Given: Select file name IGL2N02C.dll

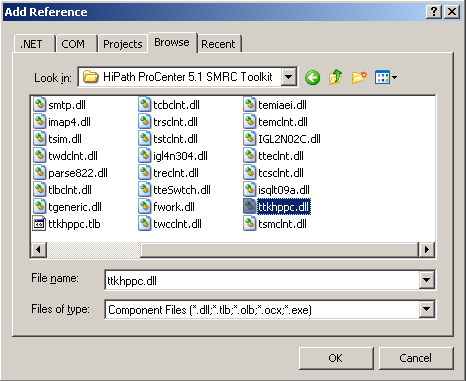Looking at the screenshot, I should pyautogui.click(x=289, y=139).
